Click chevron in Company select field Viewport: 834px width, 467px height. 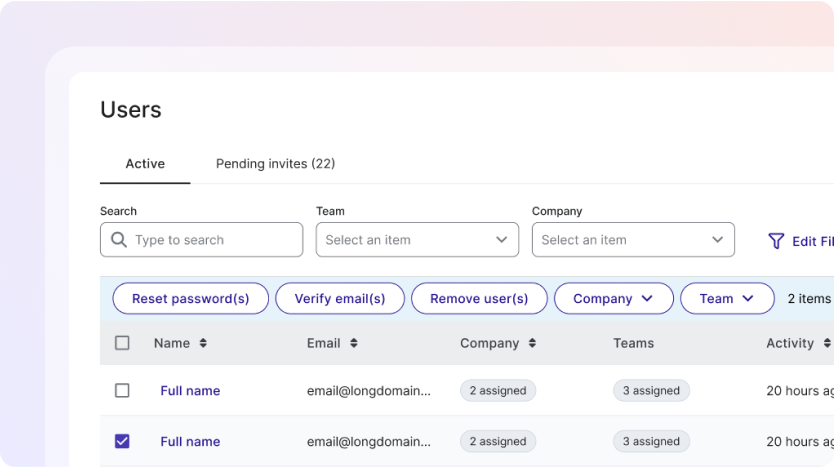[x=718, y=240]
